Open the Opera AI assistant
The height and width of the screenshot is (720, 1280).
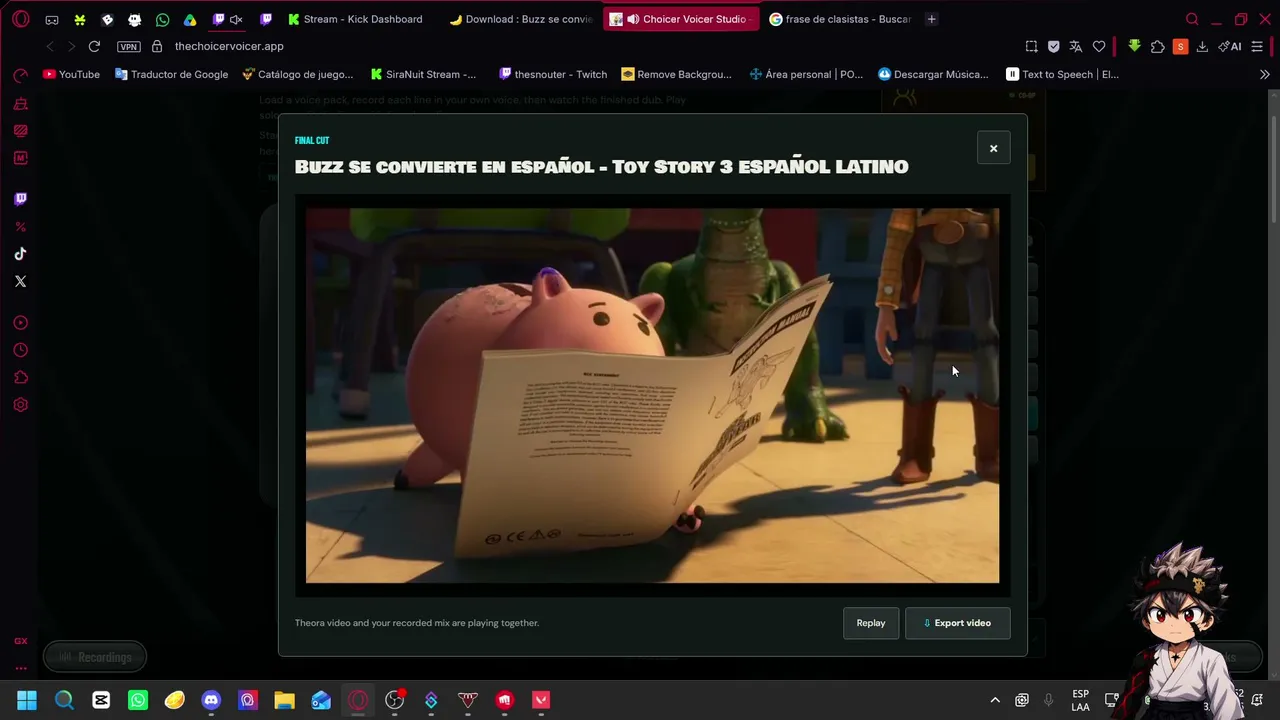1230,46
